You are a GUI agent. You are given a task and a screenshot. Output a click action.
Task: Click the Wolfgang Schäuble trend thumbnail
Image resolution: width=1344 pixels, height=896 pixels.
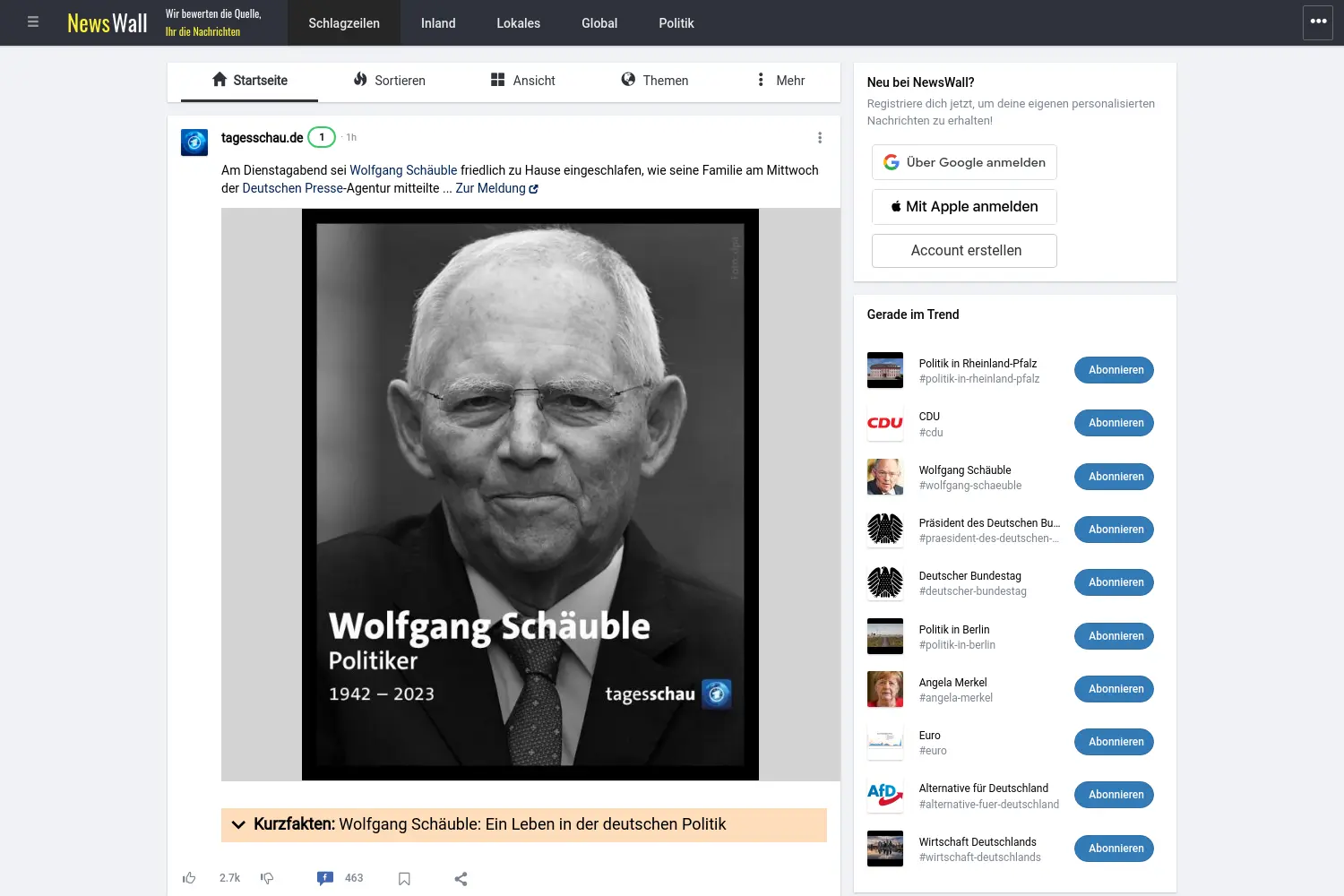pos(885,477)
